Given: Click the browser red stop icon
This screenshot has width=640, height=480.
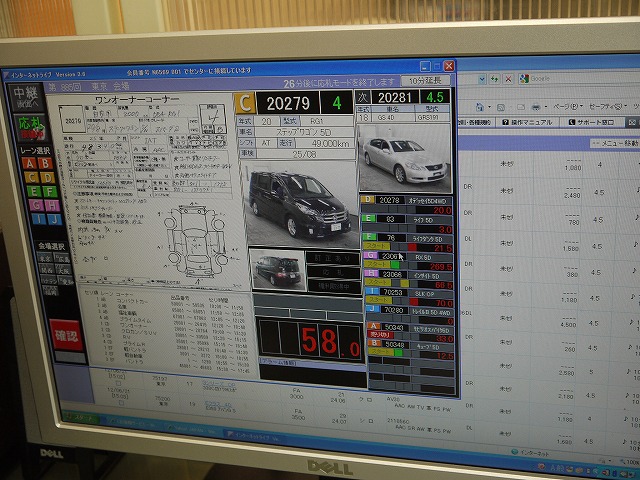Looking at the screenshot, I should click(x=509, y=79).
